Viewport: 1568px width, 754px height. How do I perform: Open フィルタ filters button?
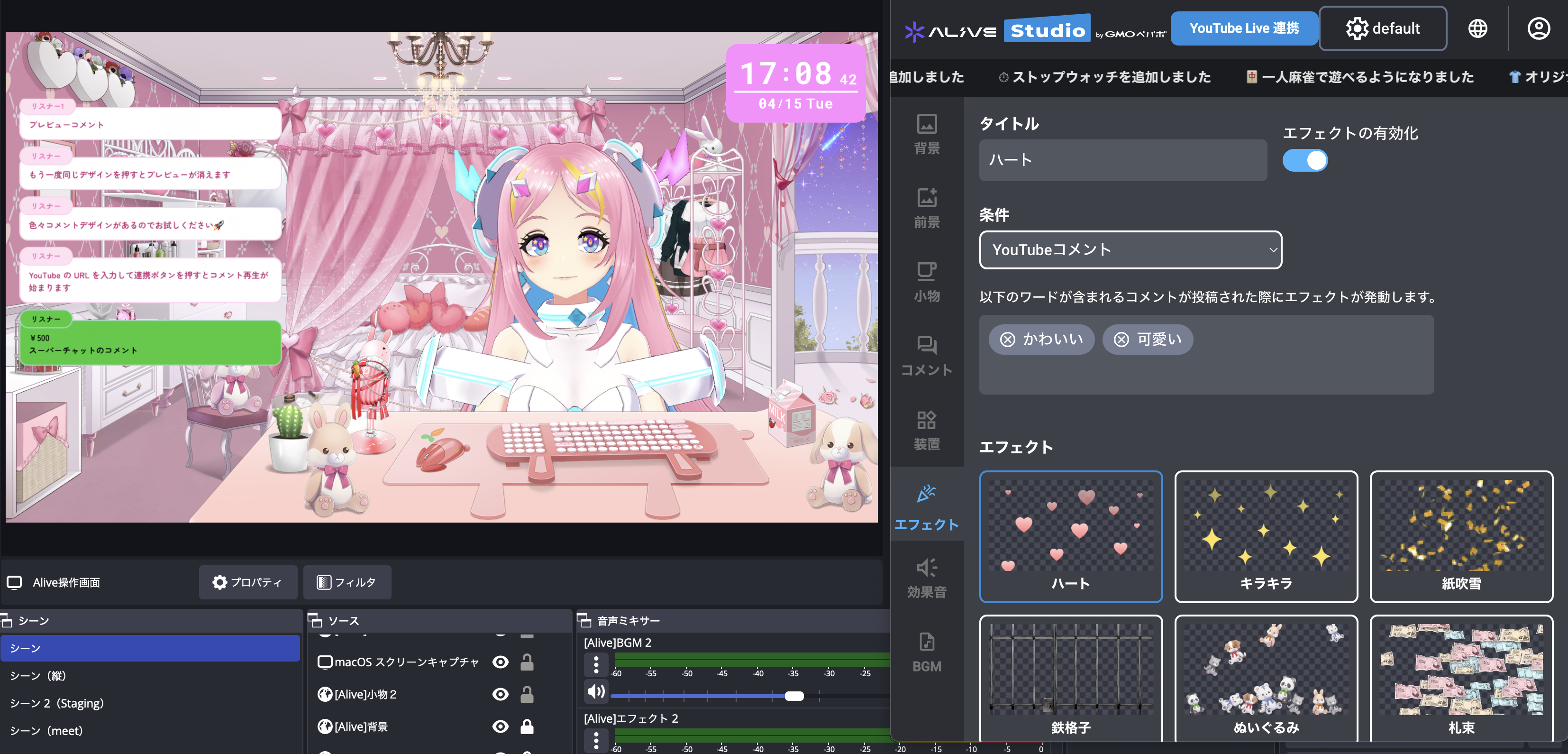346,582
